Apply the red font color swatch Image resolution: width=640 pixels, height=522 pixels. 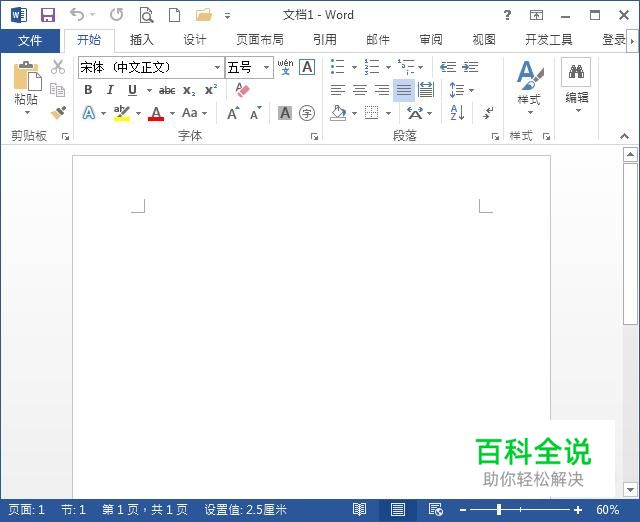(156, 113)
